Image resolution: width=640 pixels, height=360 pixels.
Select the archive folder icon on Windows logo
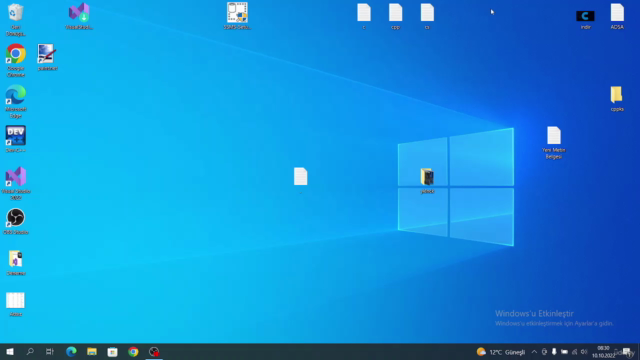pyautogui.click(x=427, y=180)
